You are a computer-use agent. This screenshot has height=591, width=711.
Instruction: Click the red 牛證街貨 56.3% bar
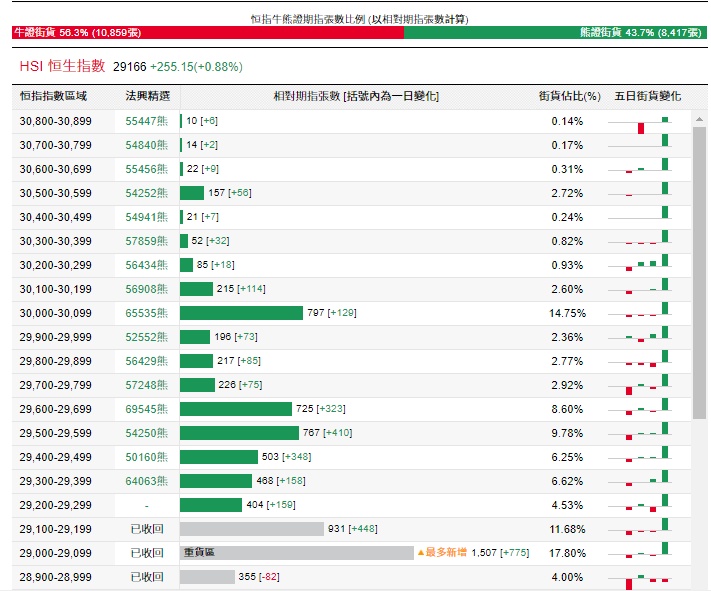[208, 33]
